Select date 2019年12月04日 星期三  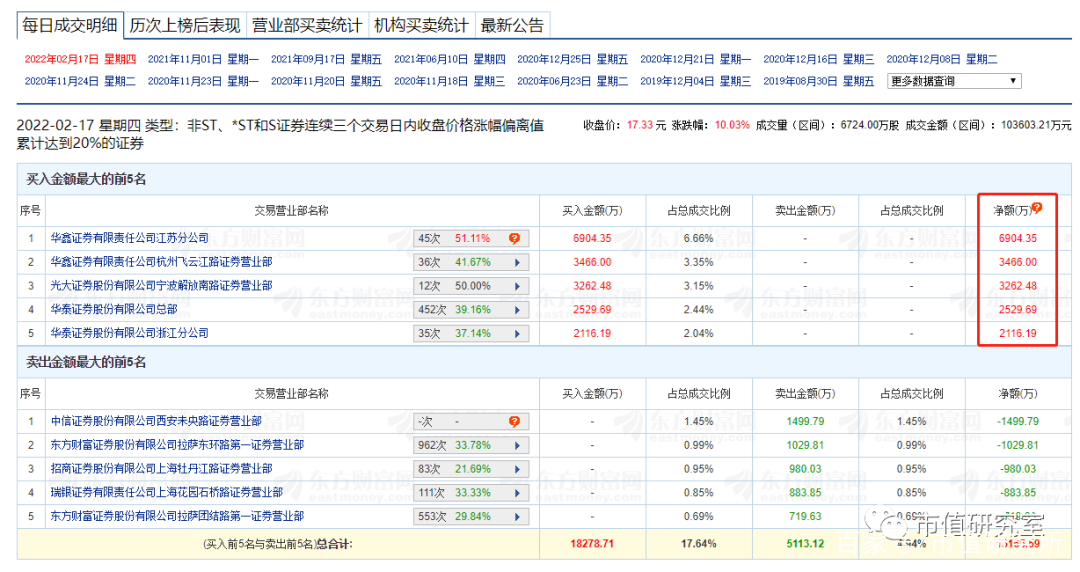(696, 81)
